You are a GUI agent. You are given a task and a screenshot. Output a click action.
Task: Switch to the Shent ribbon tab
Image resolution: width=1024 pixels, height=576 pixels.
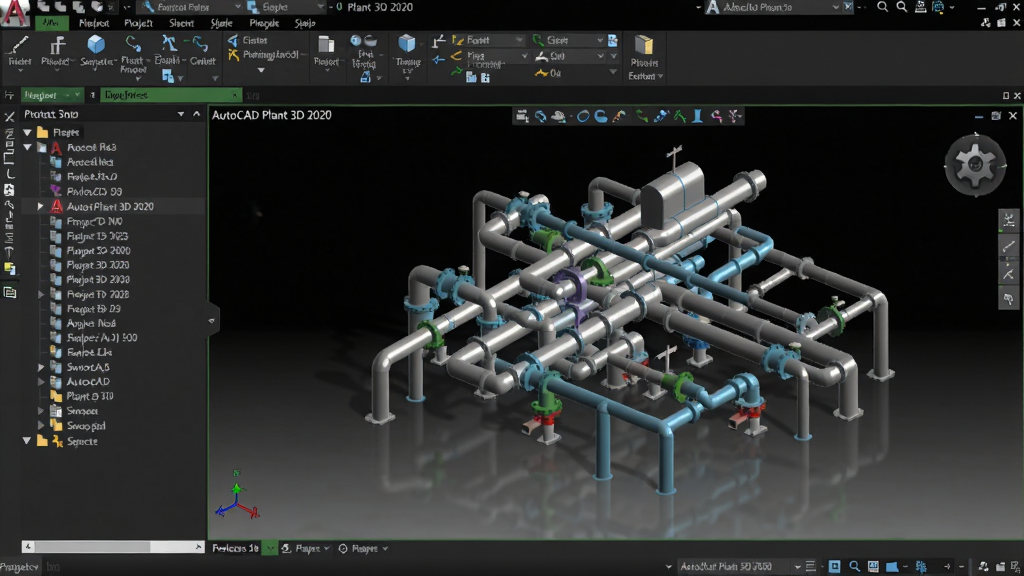[182, 23]
